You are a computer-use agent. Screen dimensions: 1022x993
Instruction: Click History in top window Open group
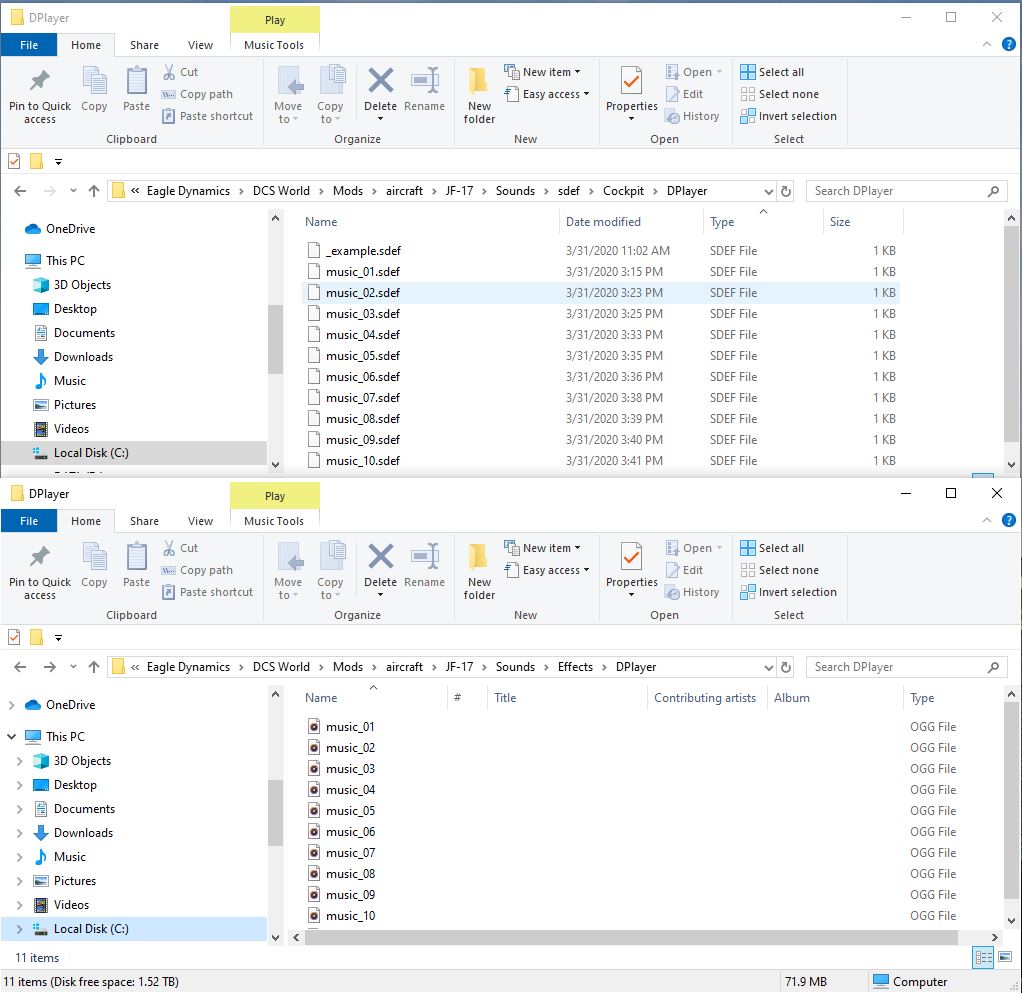pos(692,116)
